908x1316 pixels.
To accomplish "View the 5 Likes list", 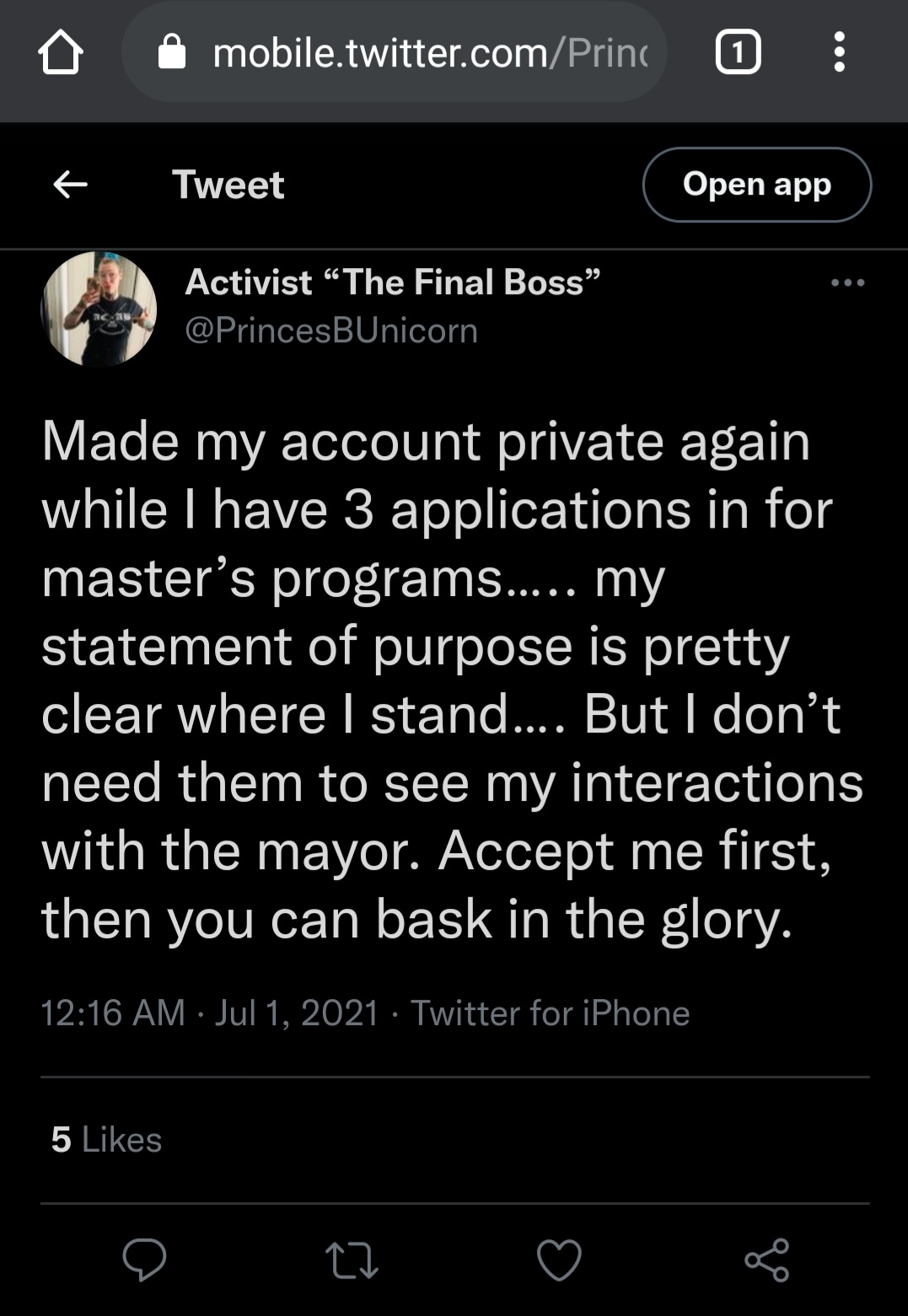I will click(x=106, y=1140).
